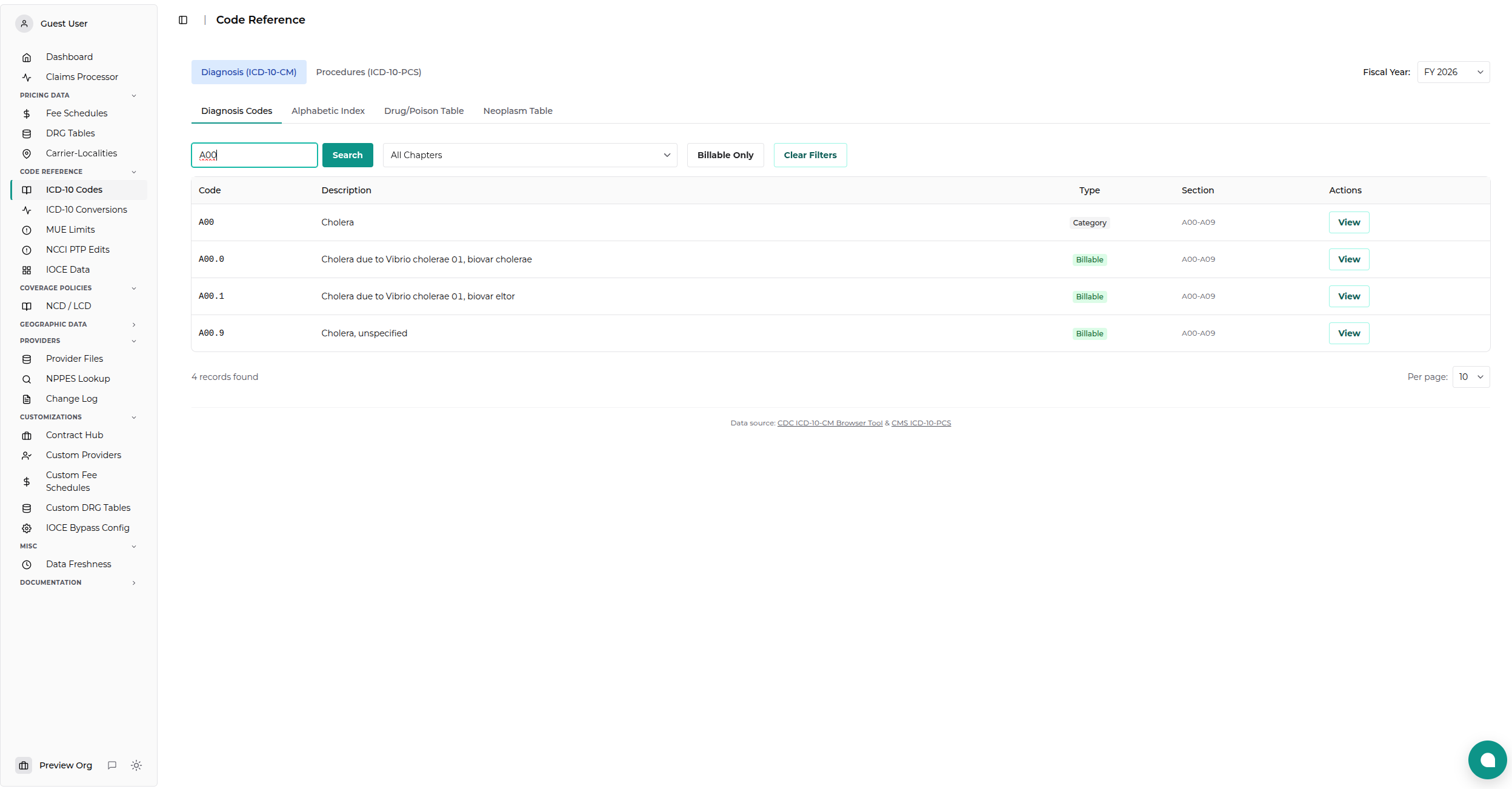This screenshot has width=1512, height=789.
Task: Open NPPES Lookup magnifier icon
Action: coord(27,379)
